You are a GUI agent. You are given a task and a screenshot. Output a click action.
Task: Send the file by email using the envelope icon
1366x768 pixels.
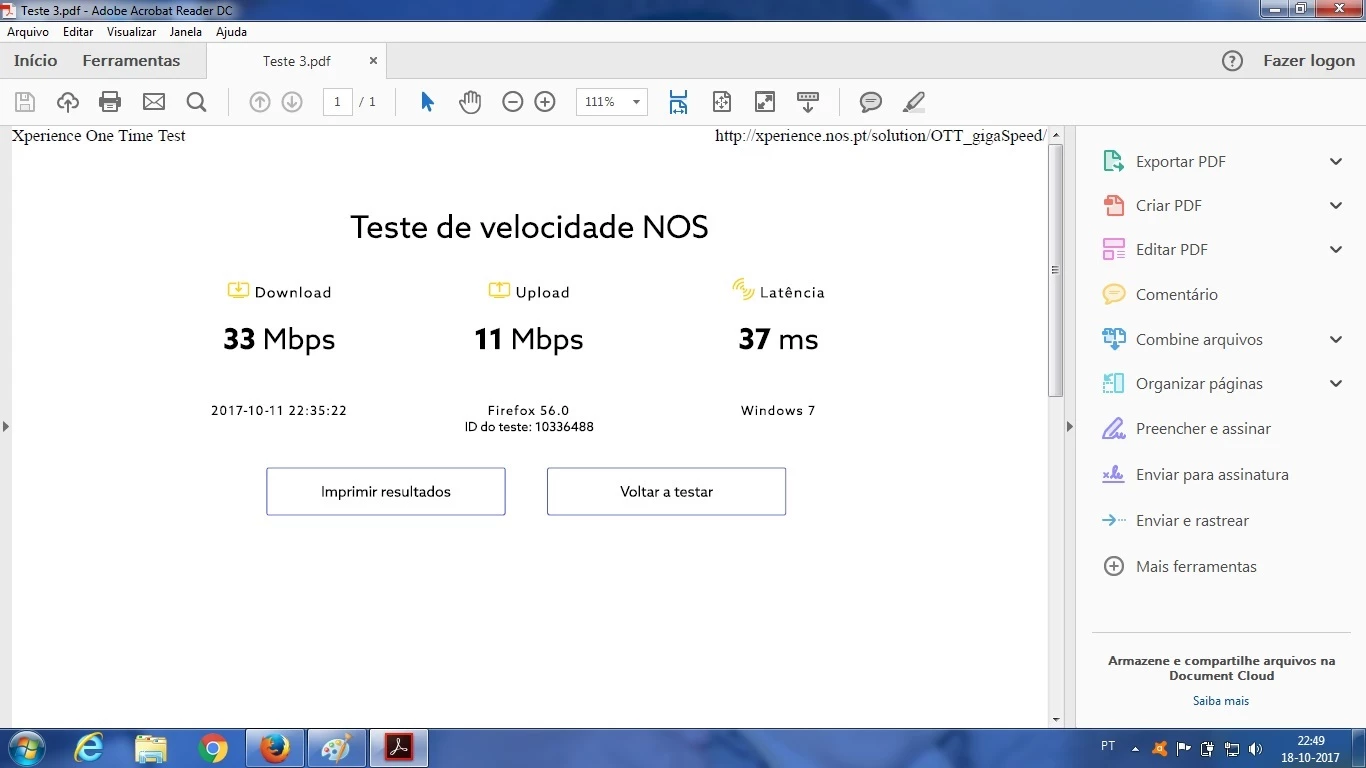pyautogui.click(x=154, y=102)
